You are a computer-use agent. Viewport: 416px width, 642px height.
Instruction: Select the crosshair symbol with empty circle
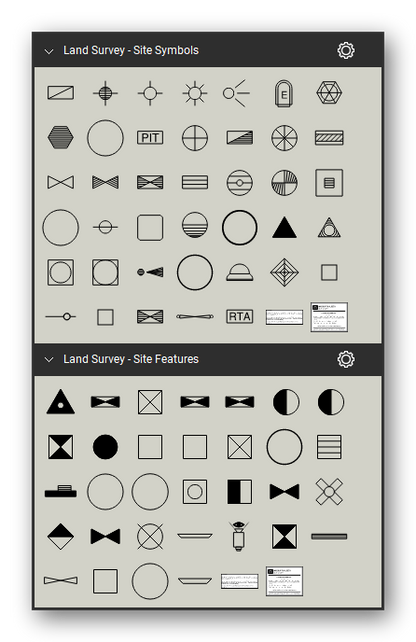pos(150,93)
